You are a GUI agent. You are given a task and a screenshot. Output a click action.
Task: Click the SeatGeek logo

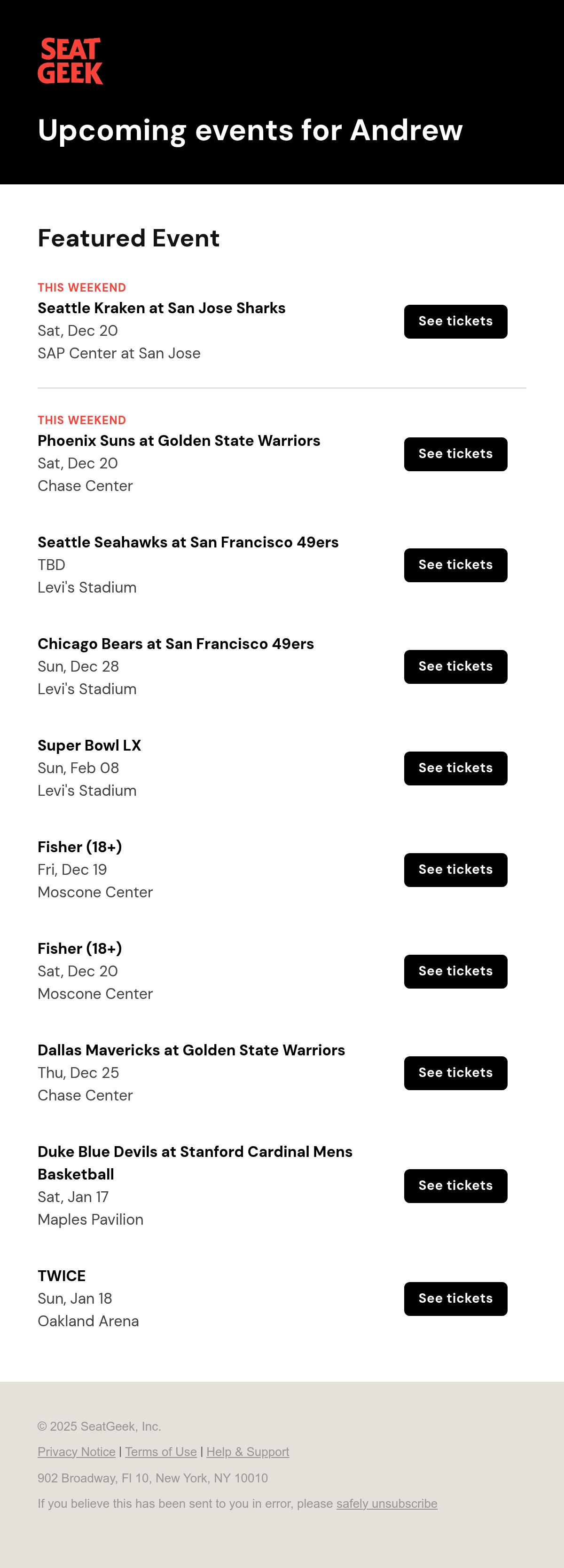click(70, 61)
